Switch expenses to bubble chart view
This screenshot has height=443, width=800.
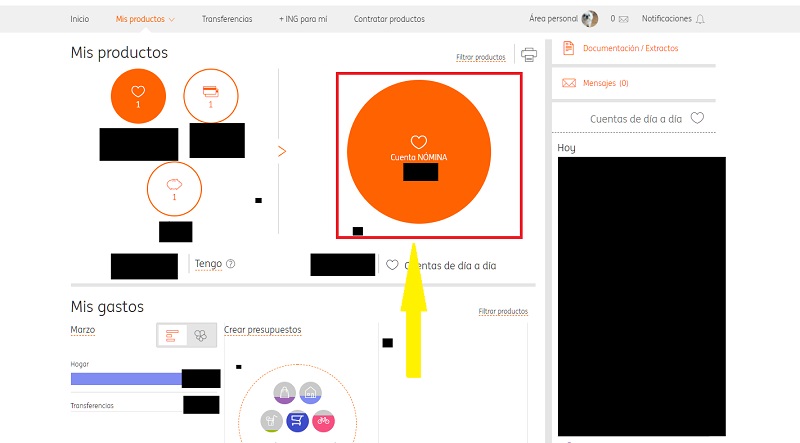click(200, 336)
